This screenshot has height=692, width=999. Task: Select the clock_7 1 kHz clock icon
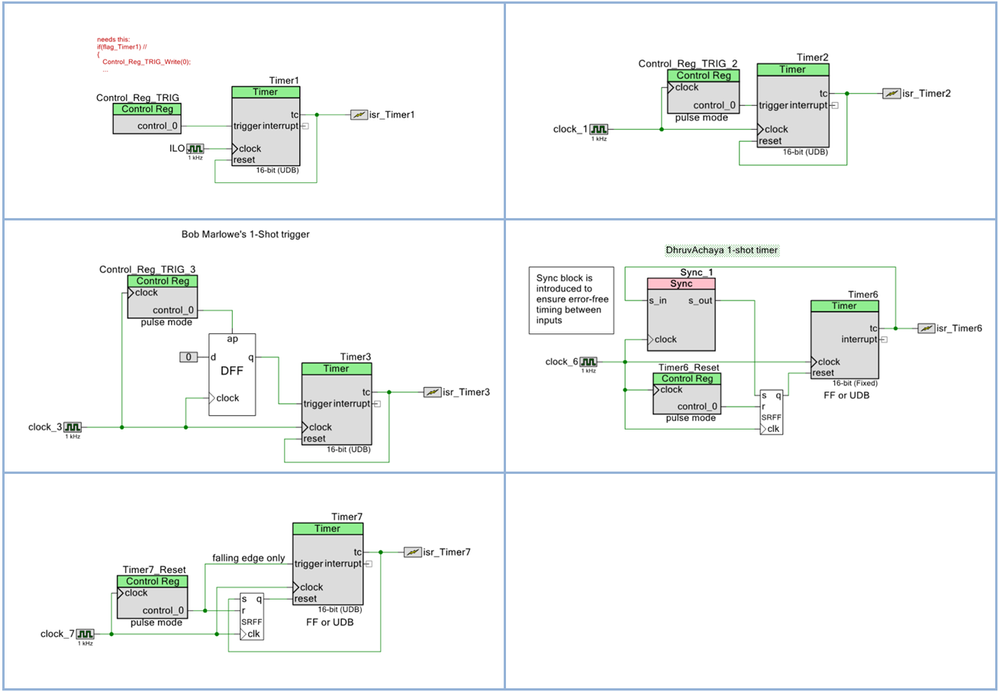(x=85, y=634)
